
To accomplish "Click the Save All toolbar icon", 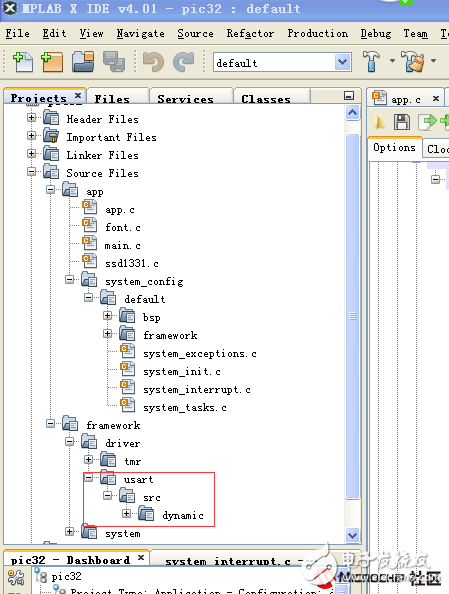I will coord(114,62).
